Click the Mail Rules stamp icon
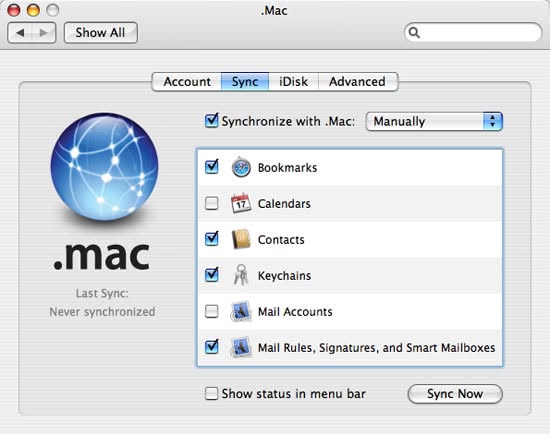This screenshot has height=434, width=550. point(241,347)
